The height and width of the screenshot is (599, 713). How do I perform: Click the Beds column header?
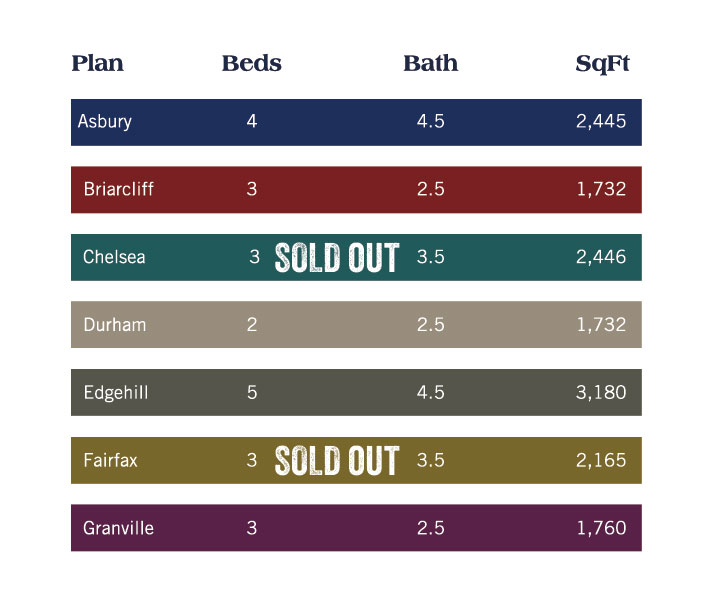coord(251,63)
